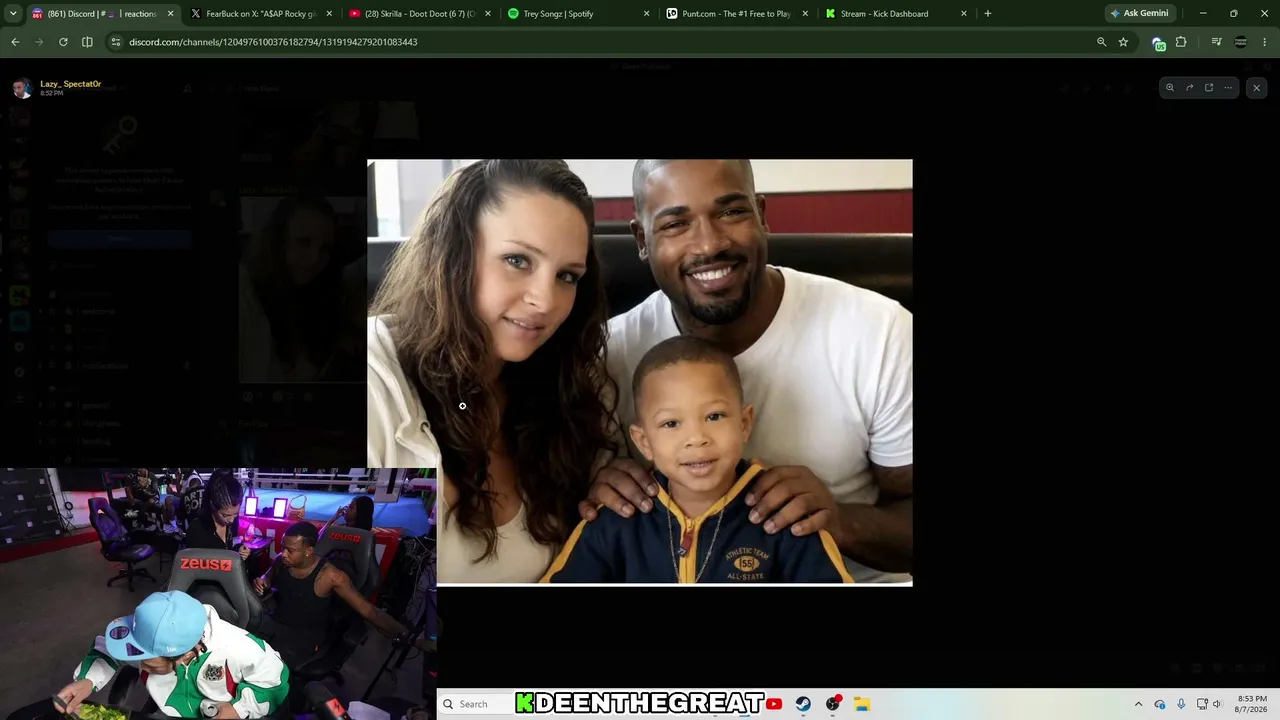The height and width of the screenshot is (720, 1280).
Task: Open the three-dot more options in the image viewer
Action: point(1228,88)
